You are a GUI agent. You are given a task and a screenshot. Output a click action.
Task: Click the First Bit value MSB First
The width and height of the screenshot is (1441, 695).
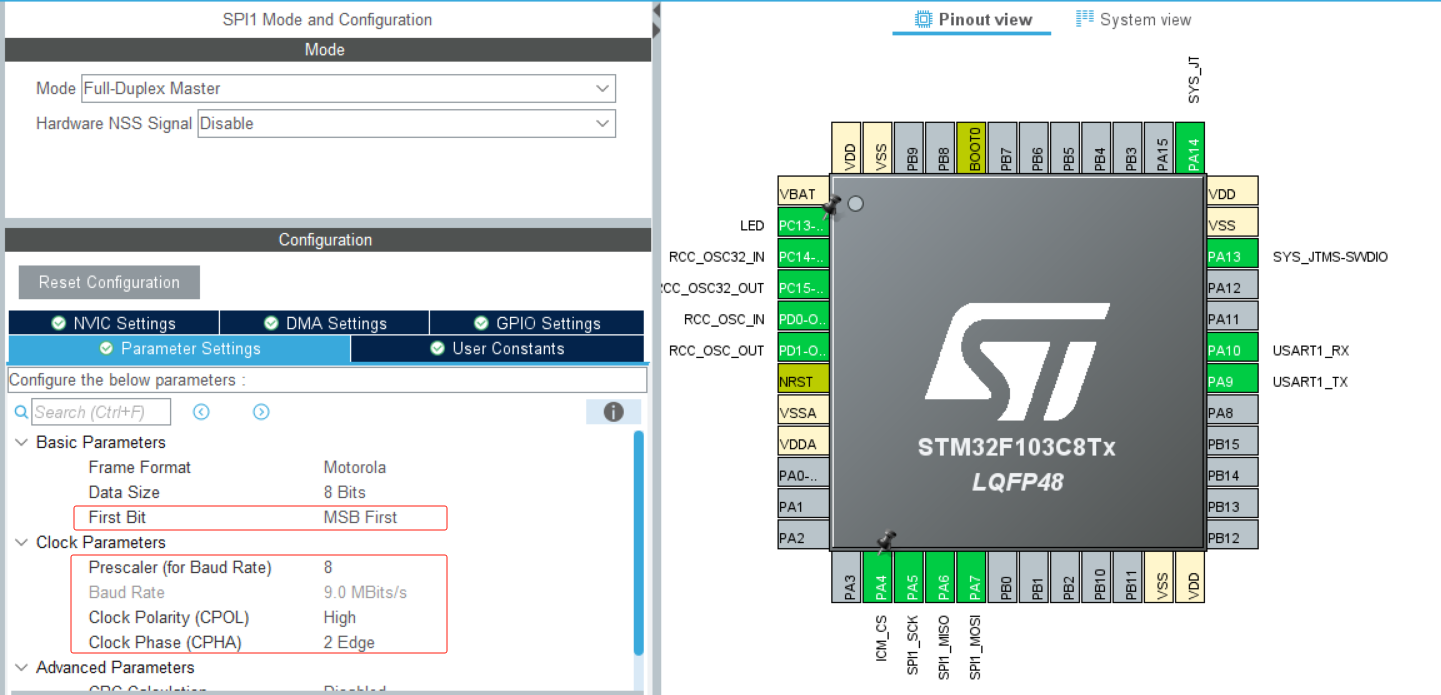(x=360, y=517)
